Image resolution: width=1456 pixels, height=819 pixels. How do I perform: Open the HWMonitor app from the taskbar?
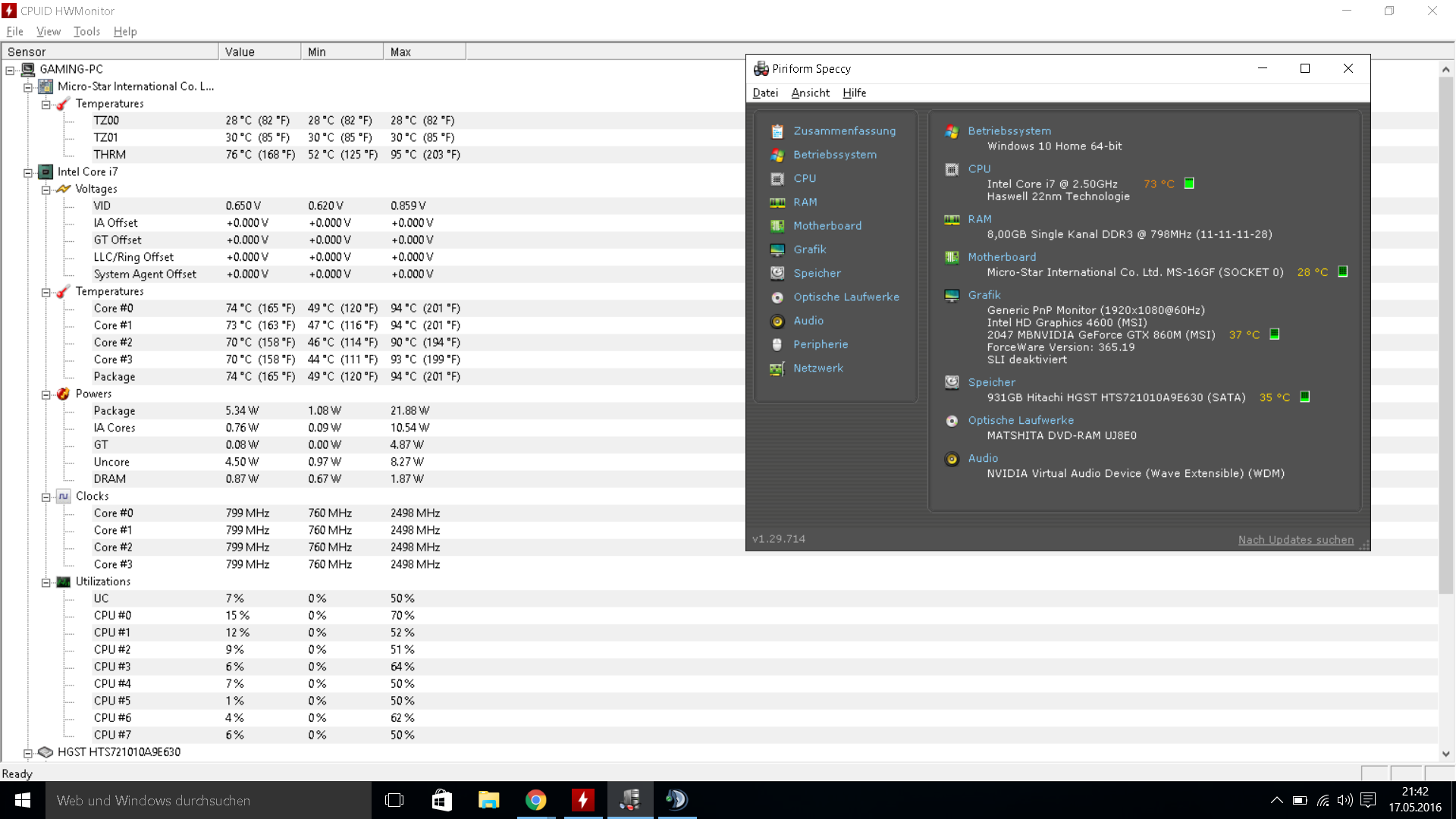click(582, 800)
